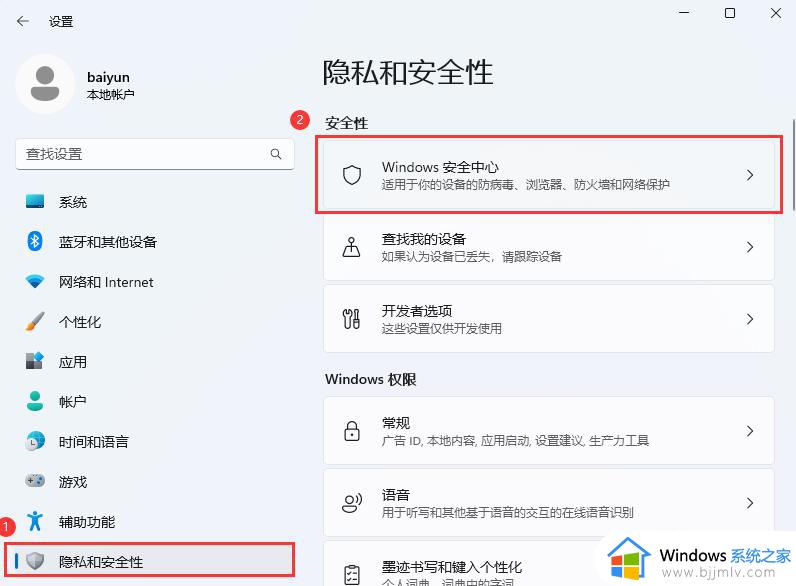This screenshot has width=796, height=586.
Task: Click the 开发者选项 tools icon
Action: click(x=351, y=319)
